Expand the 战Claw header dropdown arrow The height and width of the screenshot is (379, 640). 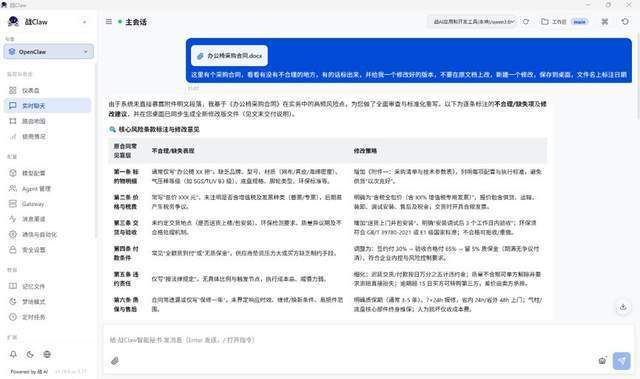click(x=84, y=22)
